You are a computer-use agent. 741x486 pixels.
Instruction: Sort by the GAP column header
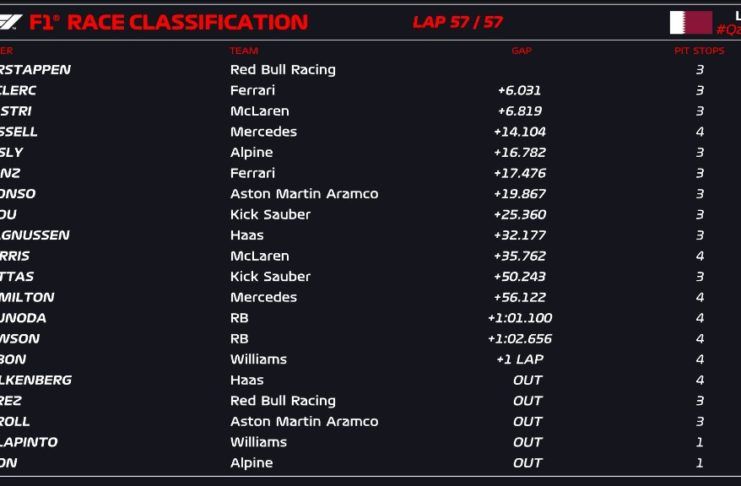(521, 50)
